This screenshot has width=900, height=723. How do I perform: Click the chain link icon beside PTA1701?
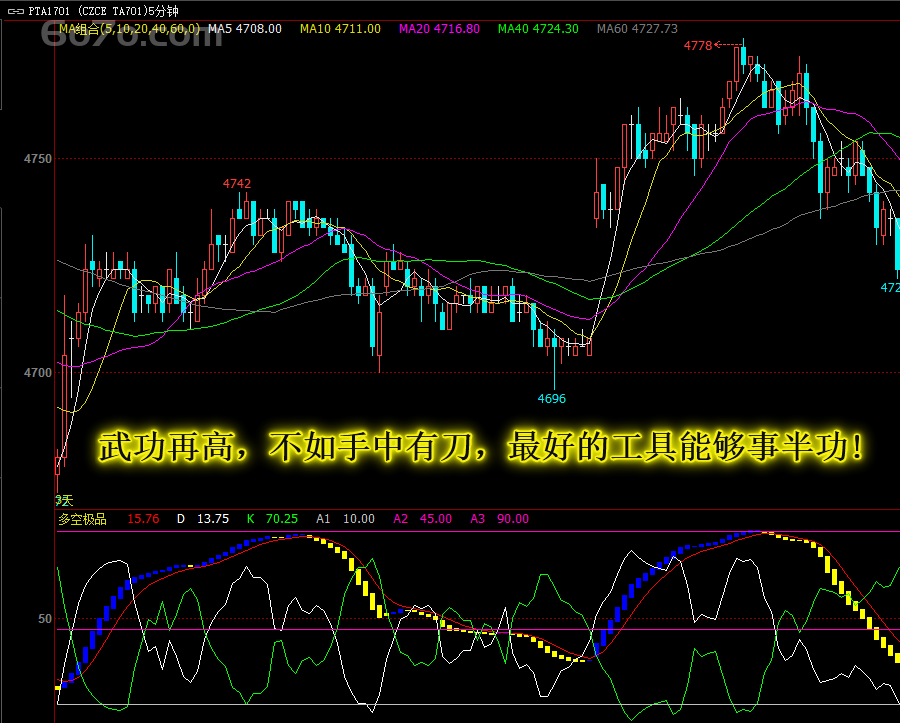pyautogui.click(x=15, y=11)
